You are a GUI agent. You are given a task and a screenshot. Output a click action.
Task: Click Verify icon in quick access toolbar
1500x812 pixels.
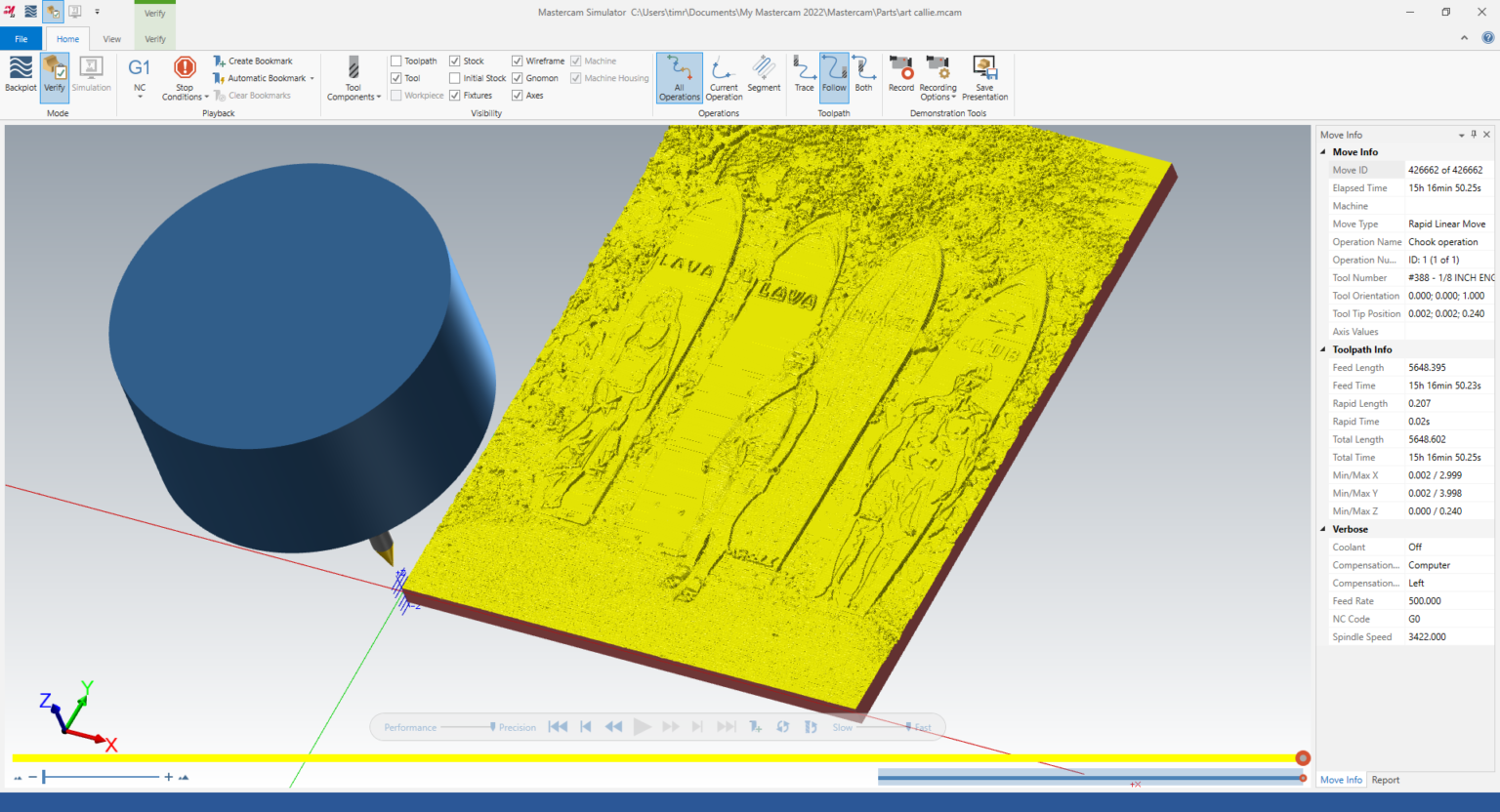pyautogui.click(x=54, y=12)
